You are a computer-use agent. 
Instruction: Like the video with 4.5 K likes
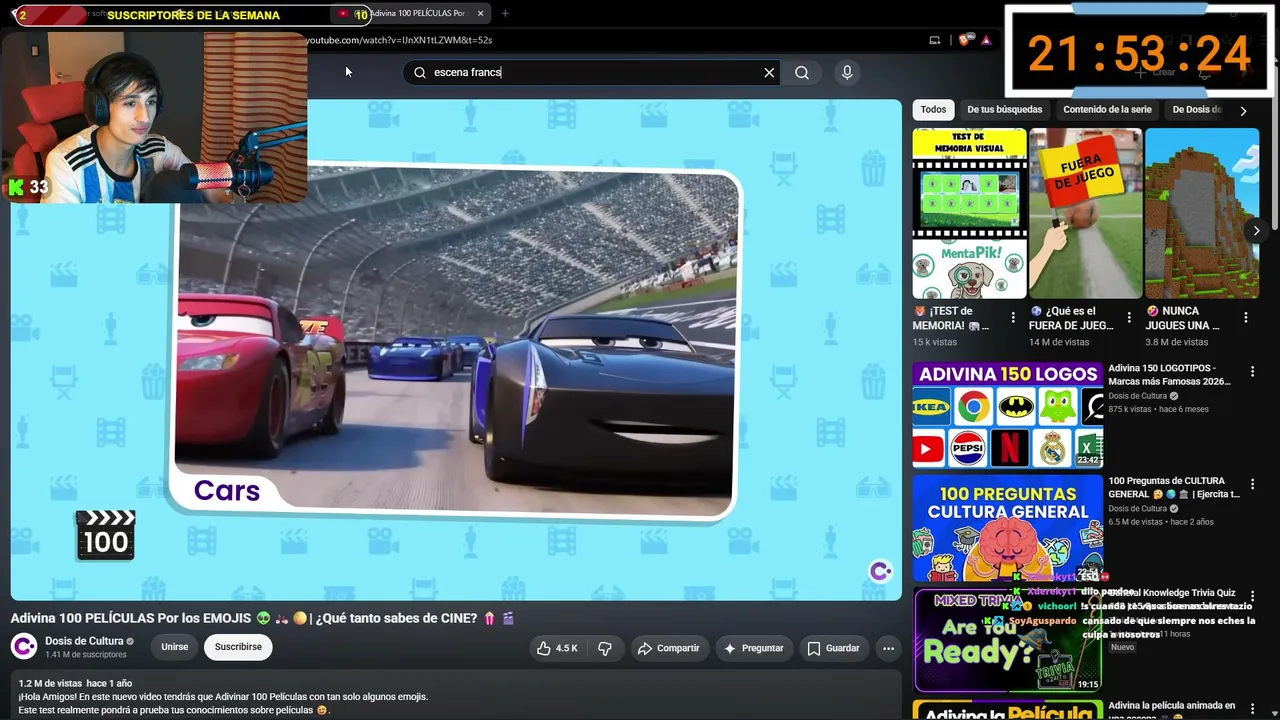pyautogui.click(x=557, y=648)
